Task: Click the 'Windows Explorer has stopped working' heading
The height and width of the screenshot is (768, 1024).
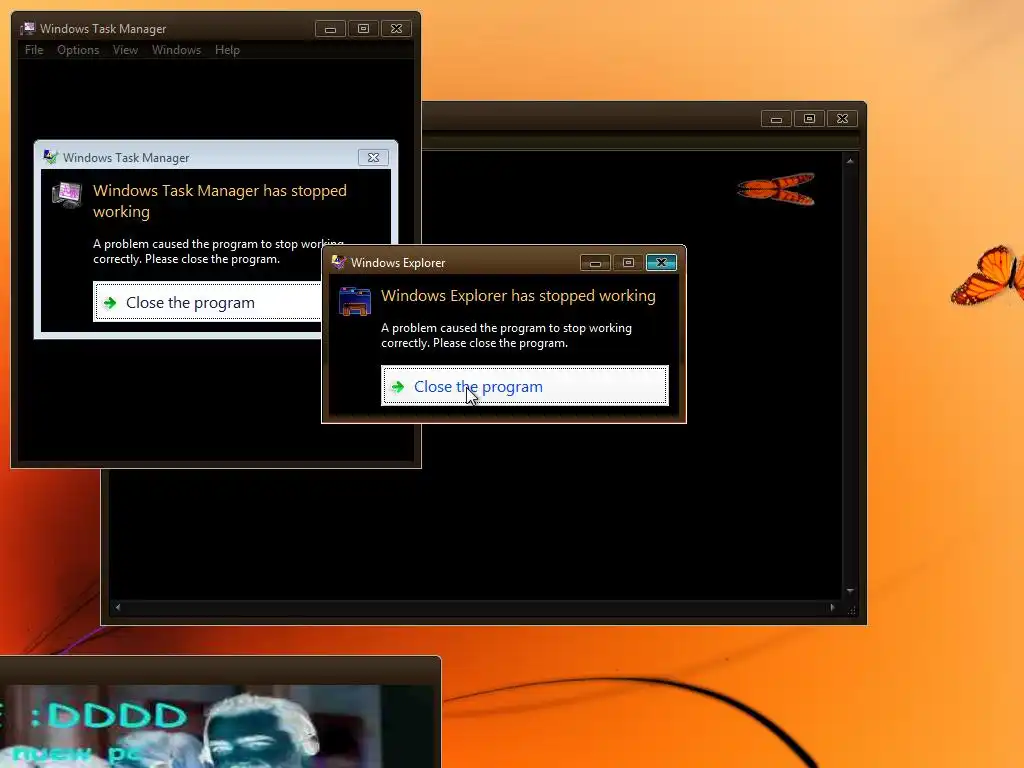Action: tap(518, 295)
